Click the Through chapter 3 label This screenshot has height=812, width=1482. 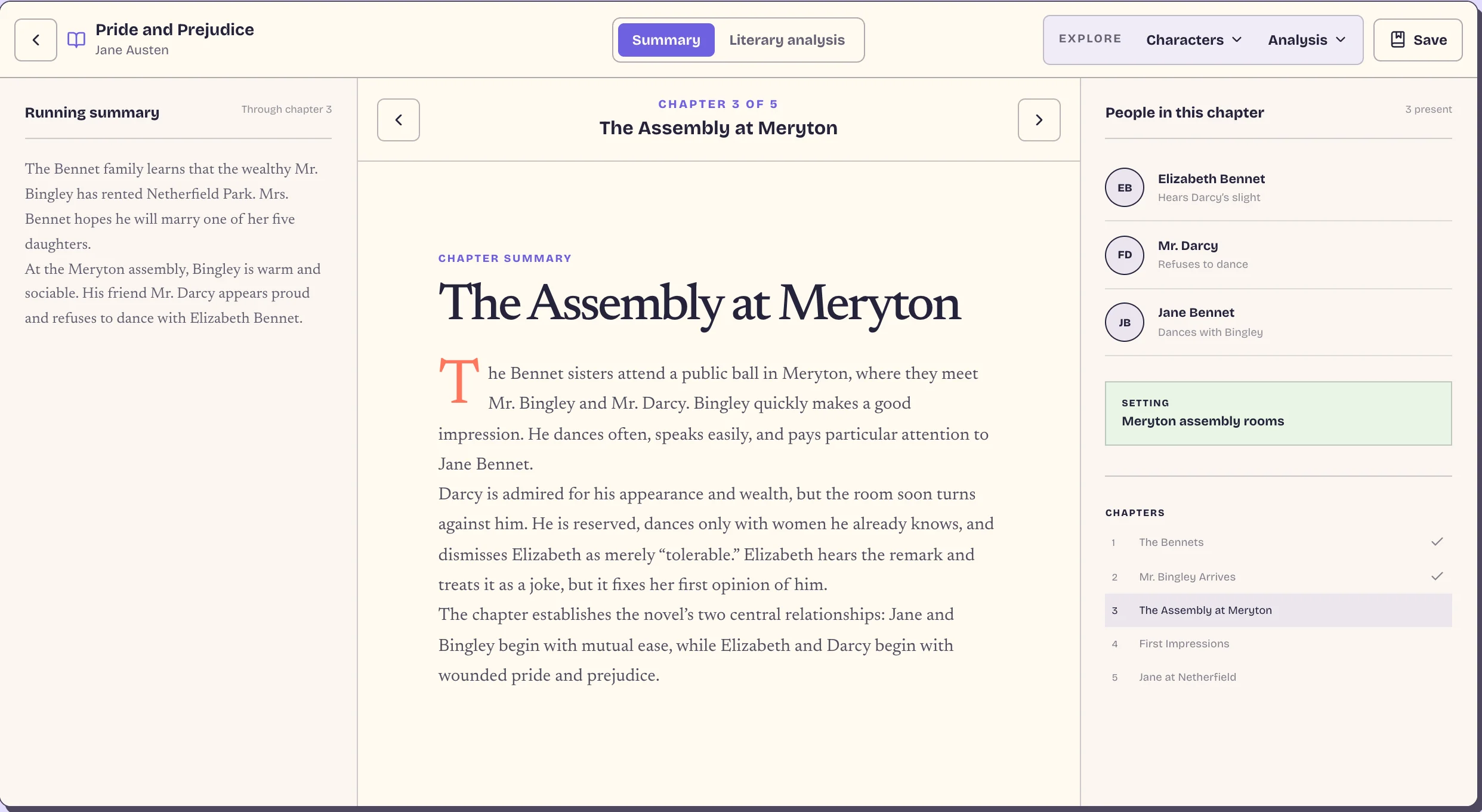pyautogui.click(x=286, y=109)
